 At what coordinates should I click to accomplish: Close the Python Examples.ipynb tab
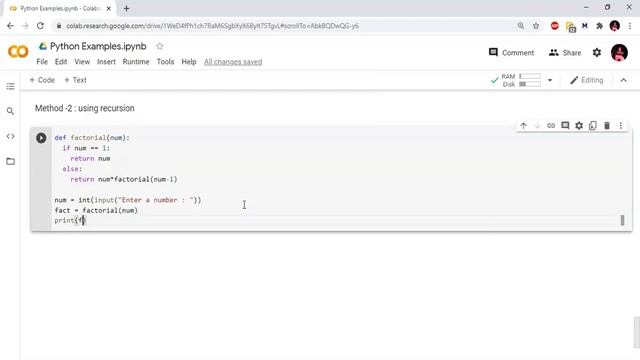point(109,8)
